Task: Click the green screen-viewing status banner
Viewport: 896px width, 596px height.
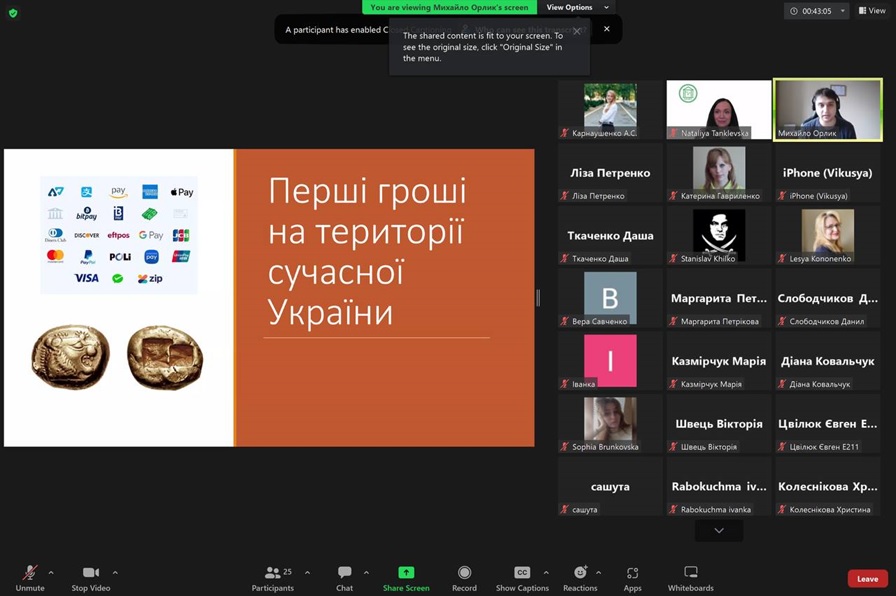Action: pos(449,7)
